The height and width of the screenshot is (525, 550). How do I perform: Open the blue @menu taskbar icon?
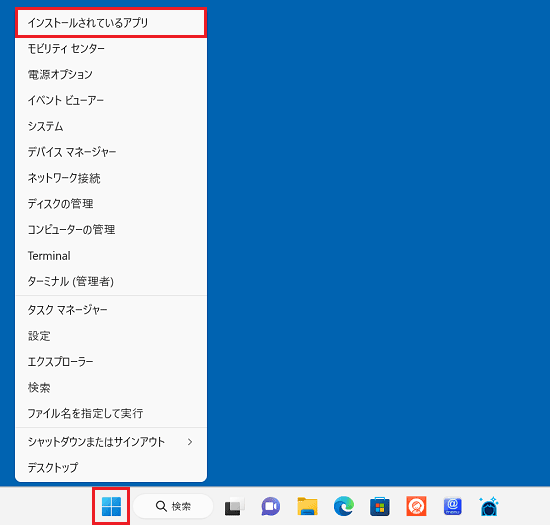coord(452,506)
